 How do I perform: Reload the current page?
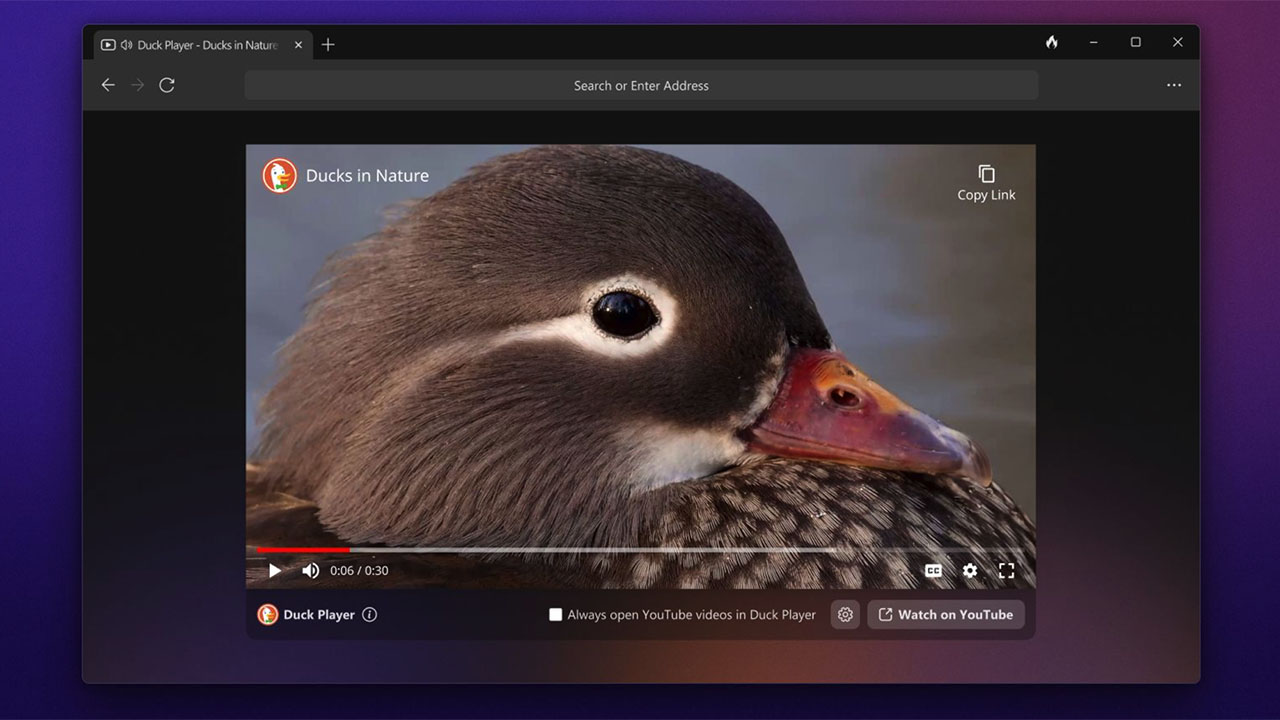(x=167, y=86)
